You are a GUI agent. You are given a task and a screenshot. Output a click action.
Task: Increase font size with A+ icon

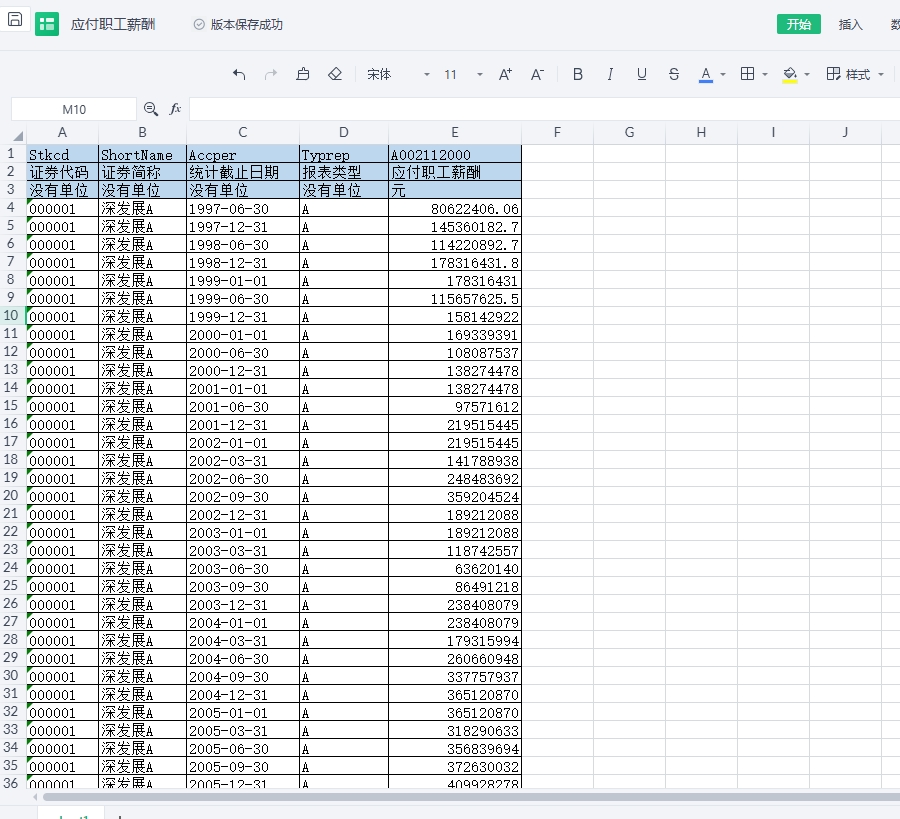click(x=505, y=75)
